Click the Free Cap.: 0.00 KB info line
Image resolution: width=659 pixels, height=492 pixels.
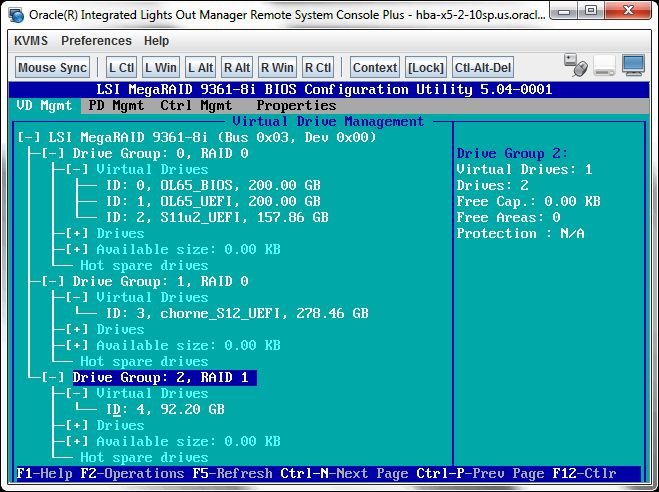coord(528,201)
